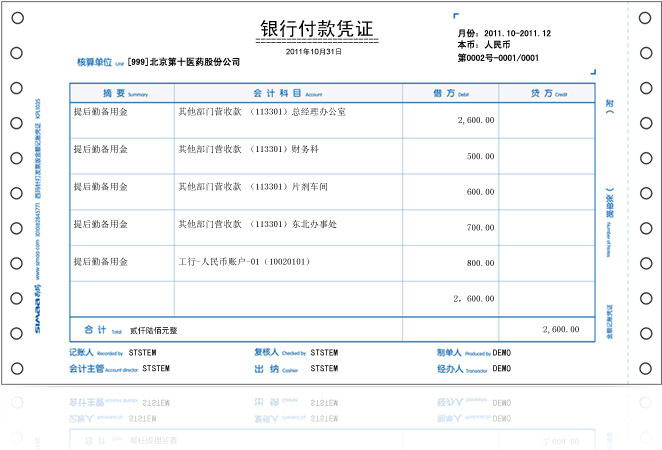Select 提后勤备用金 in the 东北办事处 row
The image size is (662, 450).
click(x=100, y=224)
